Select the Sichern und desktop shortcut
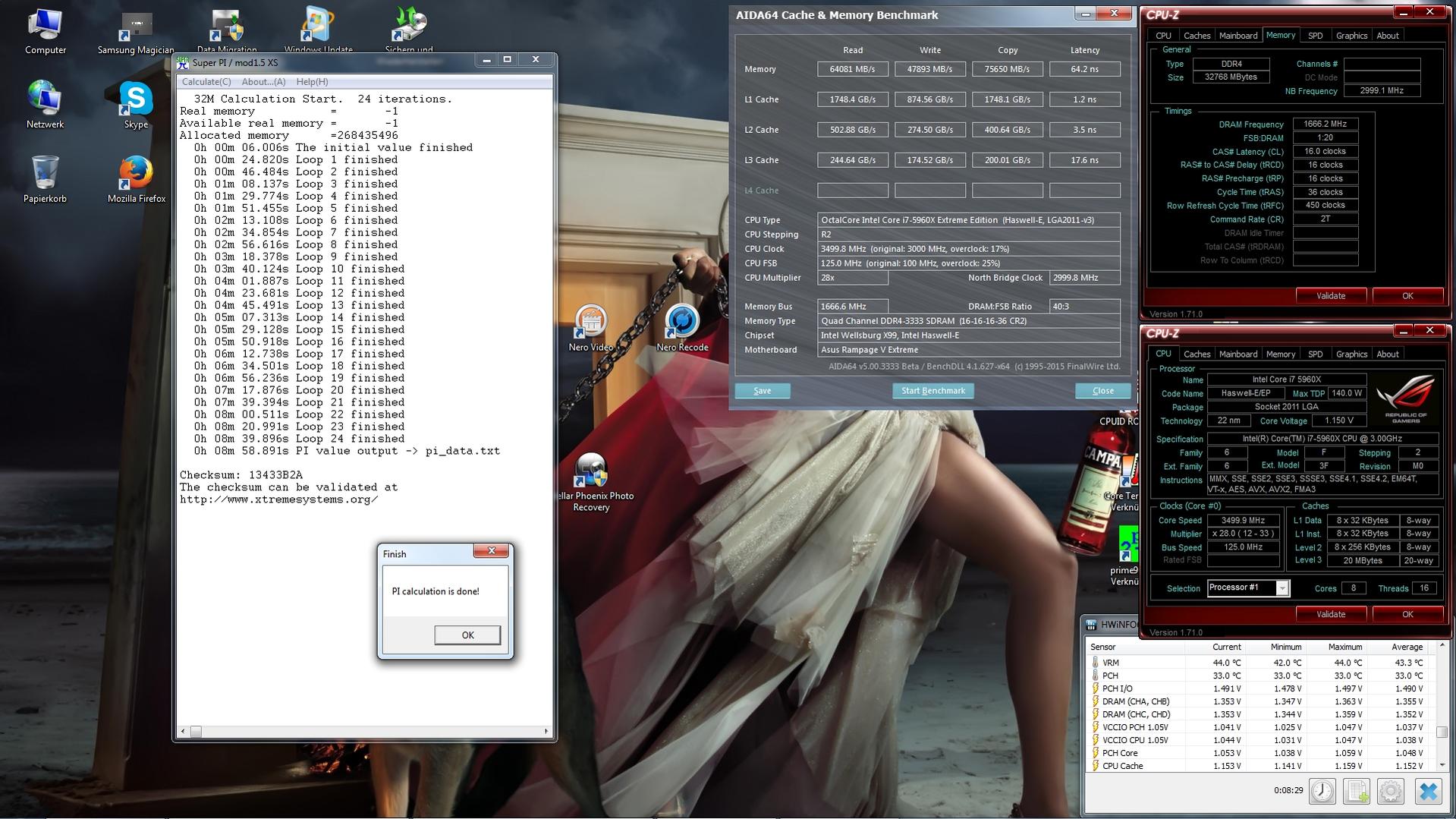This screenshot has height=819, width=1456. pyautogui.click(x=409, y=30)
